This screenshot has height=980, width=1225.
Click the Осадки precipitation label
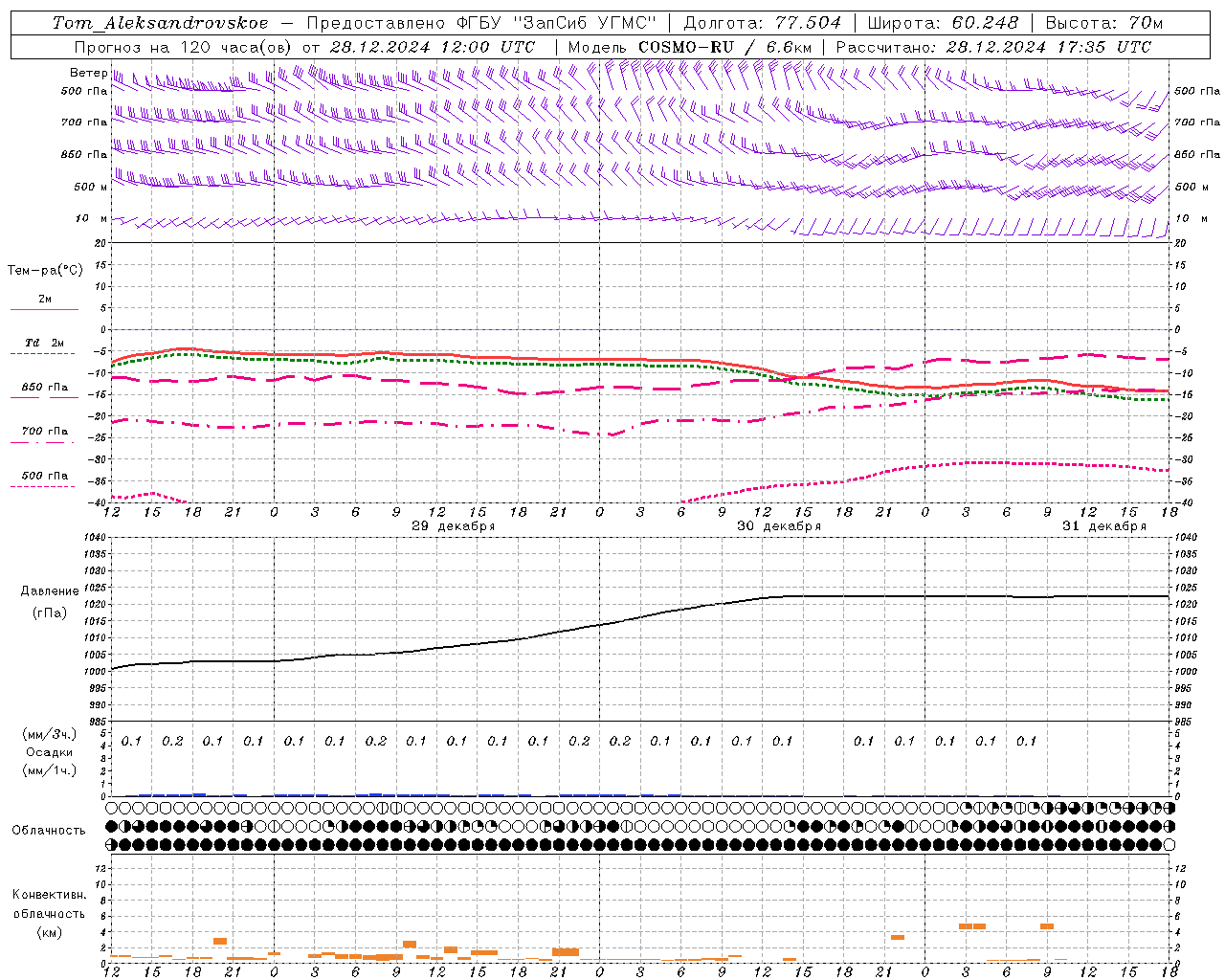(x=50, y=752)
